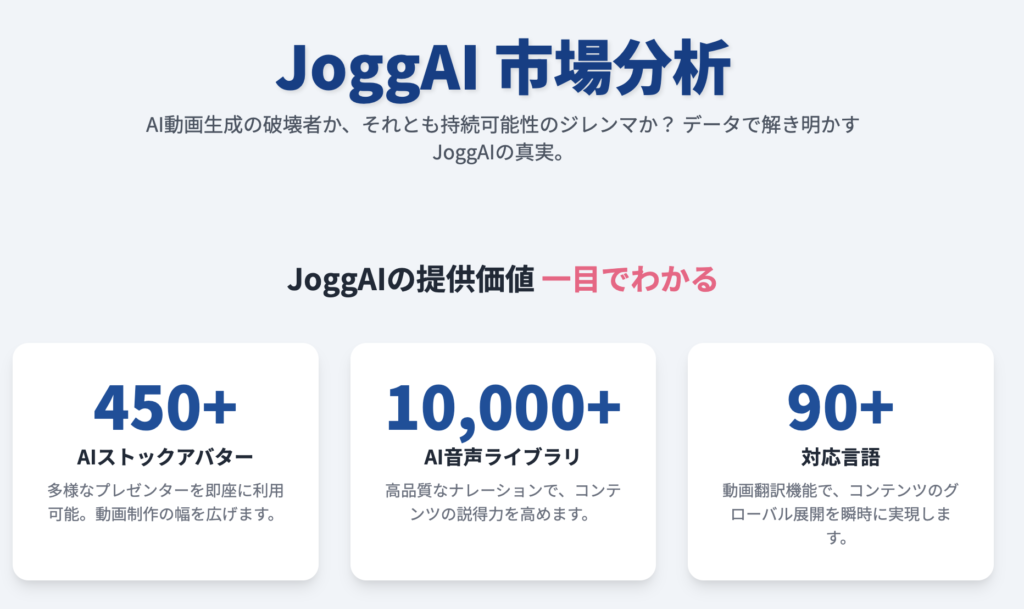1024x609 pixels.
Task: Open the 90+ 対応言語 card
Action: tap(840, 461)
